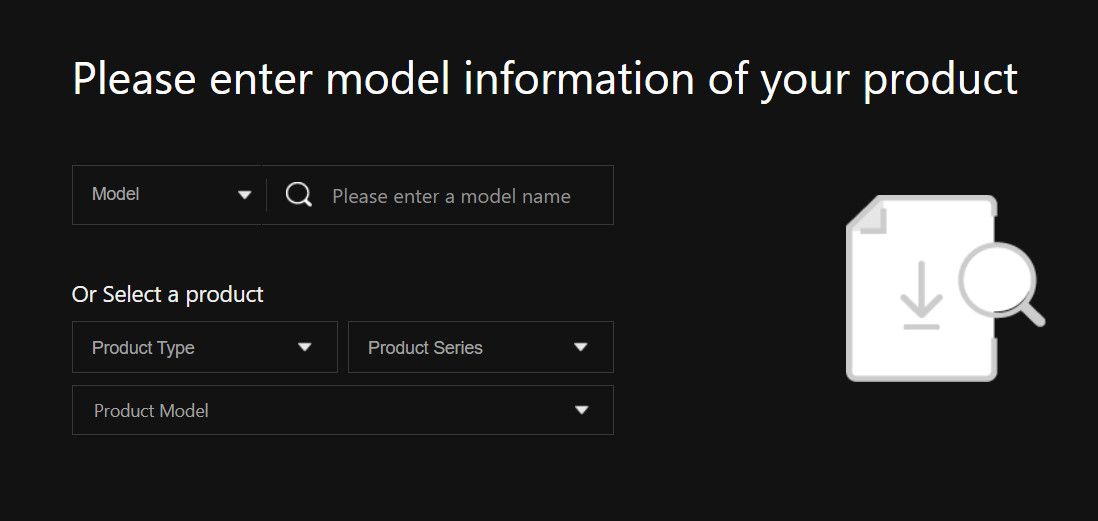Expand the Product Type dropdown
The height and width of the screenshot is (521, 1098).
204,347
